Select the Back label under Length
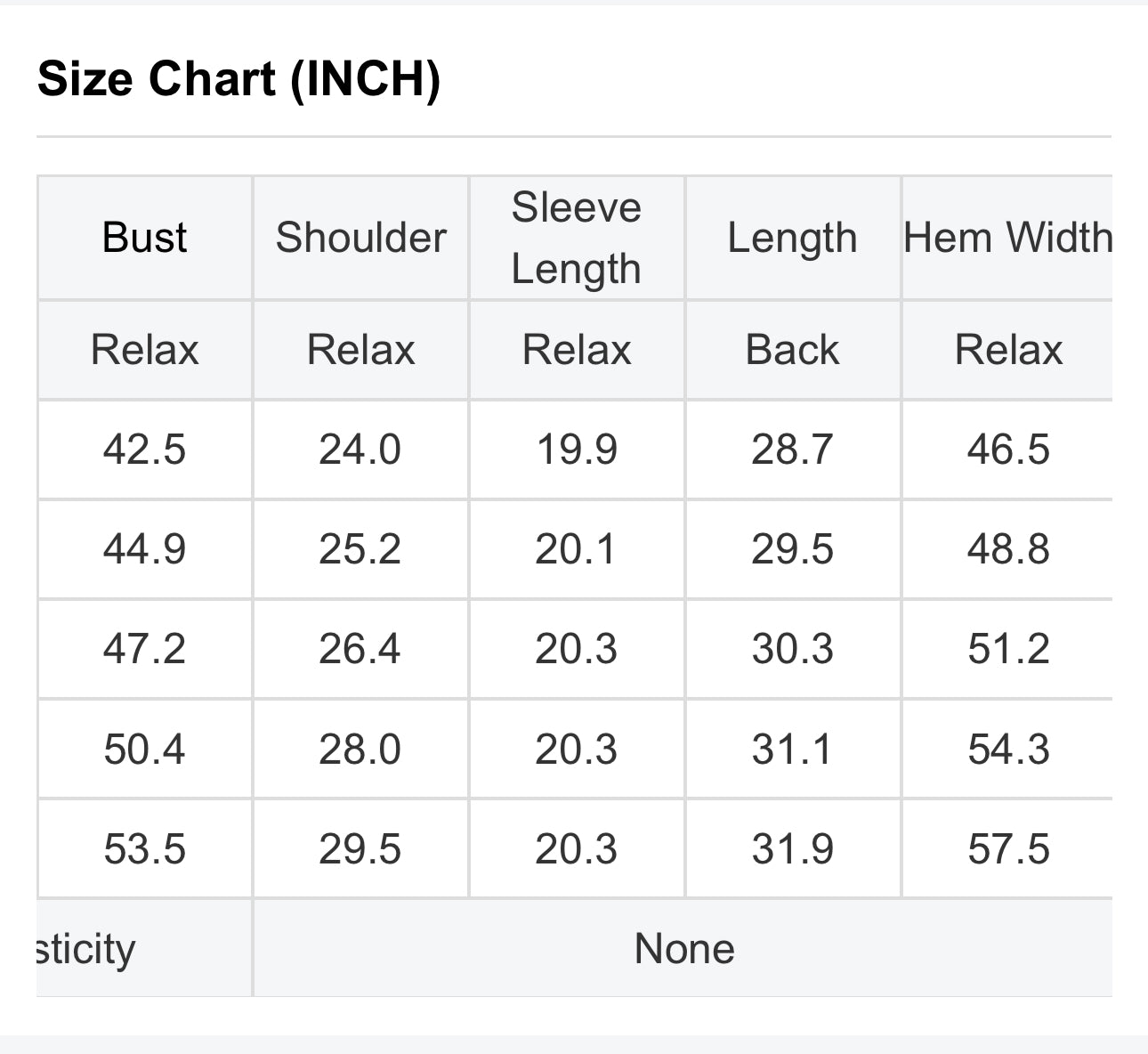Screen dimensions: 1148x1054 tap(792, 350)
